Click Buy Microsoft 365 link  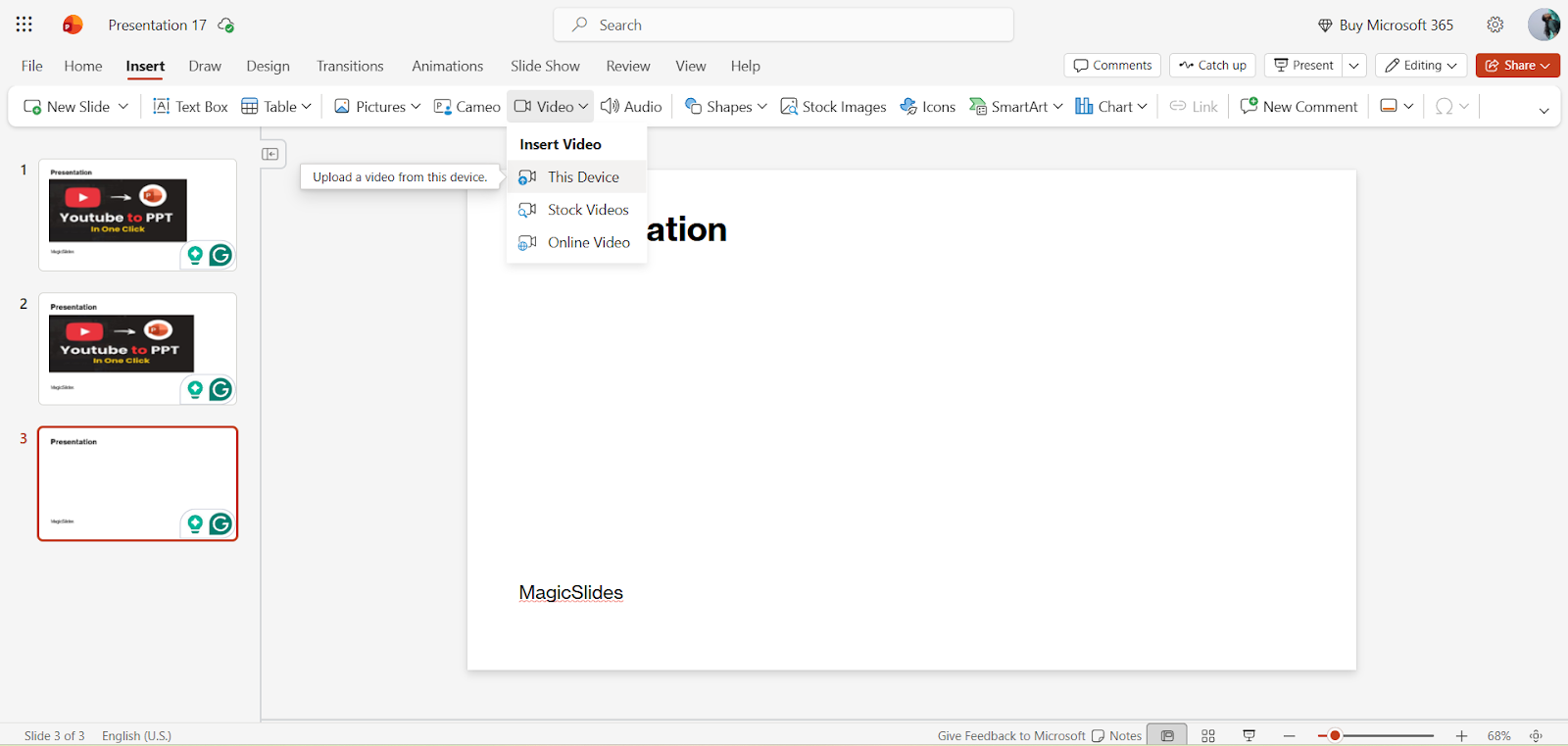pyautogui.click(x=1386, y=25)
